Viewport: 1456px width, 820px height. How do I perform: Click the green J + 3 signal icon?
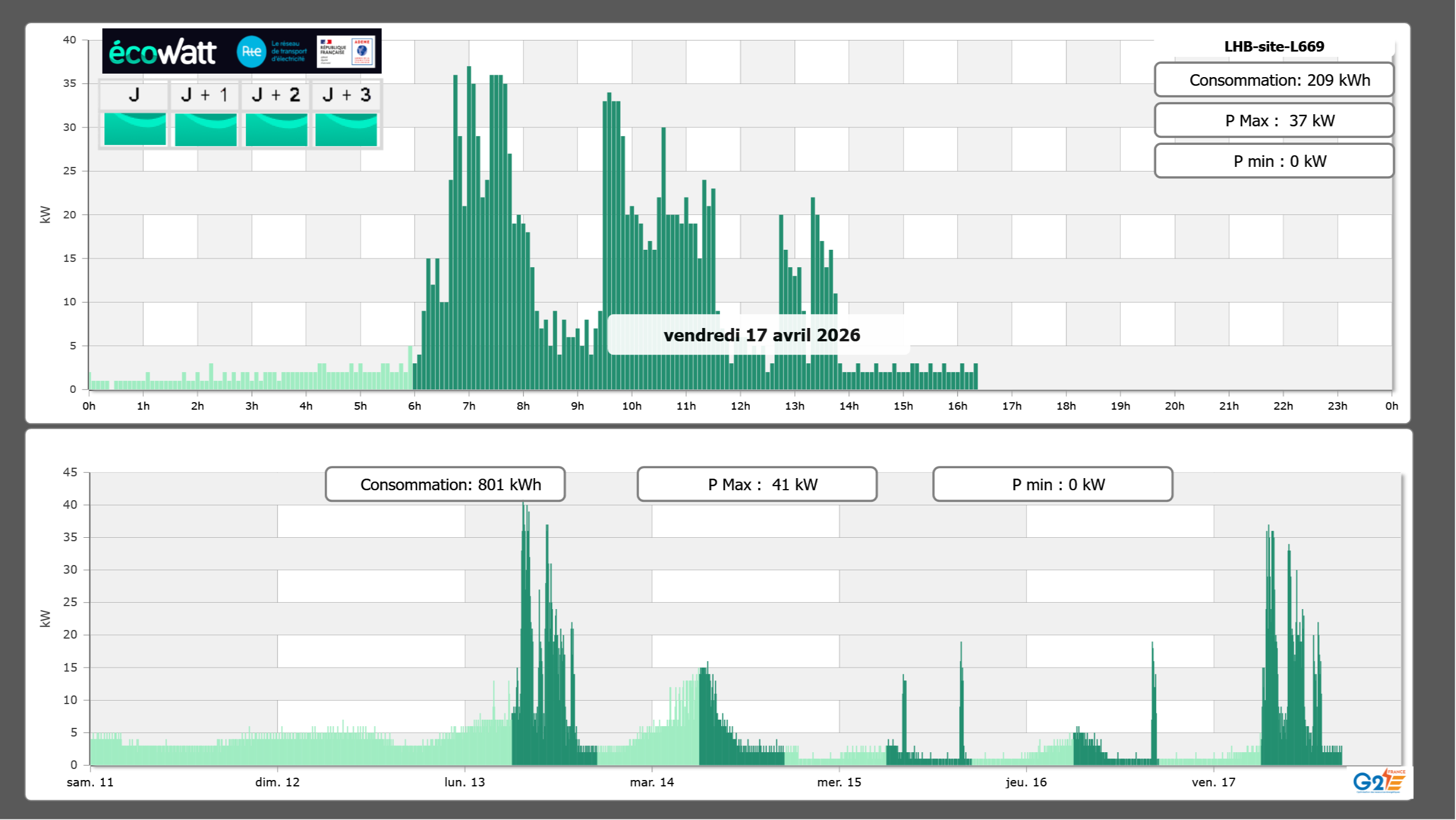click(346, 129)
